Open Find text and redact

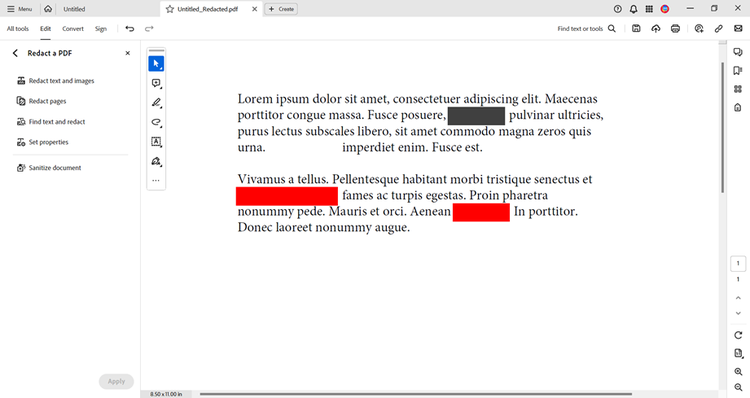(51, 122)
